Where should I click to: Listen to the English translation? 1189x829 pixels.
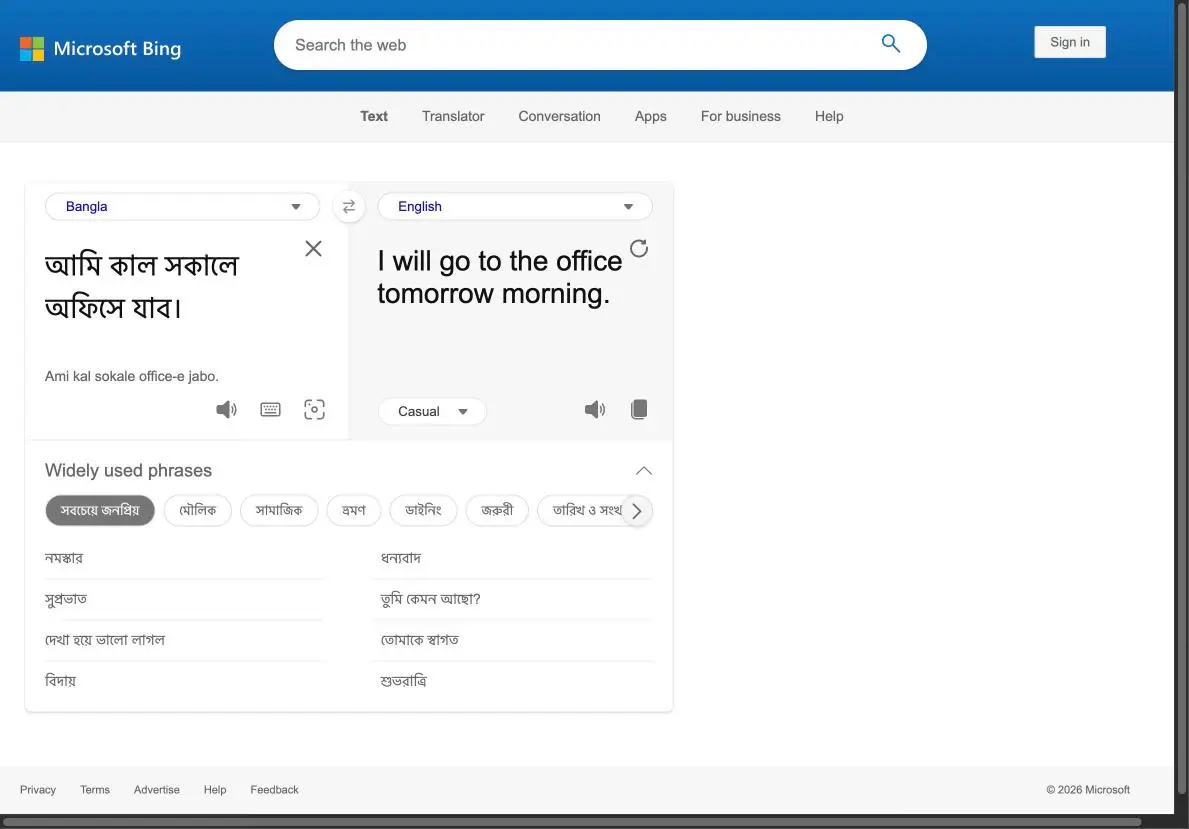pyautogui.click(x=594, y=410)
